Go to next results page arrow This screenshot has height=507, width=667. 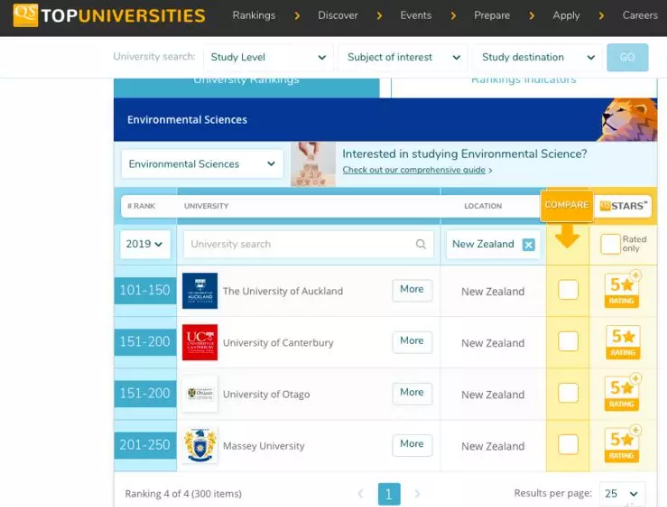pos(417,494)
